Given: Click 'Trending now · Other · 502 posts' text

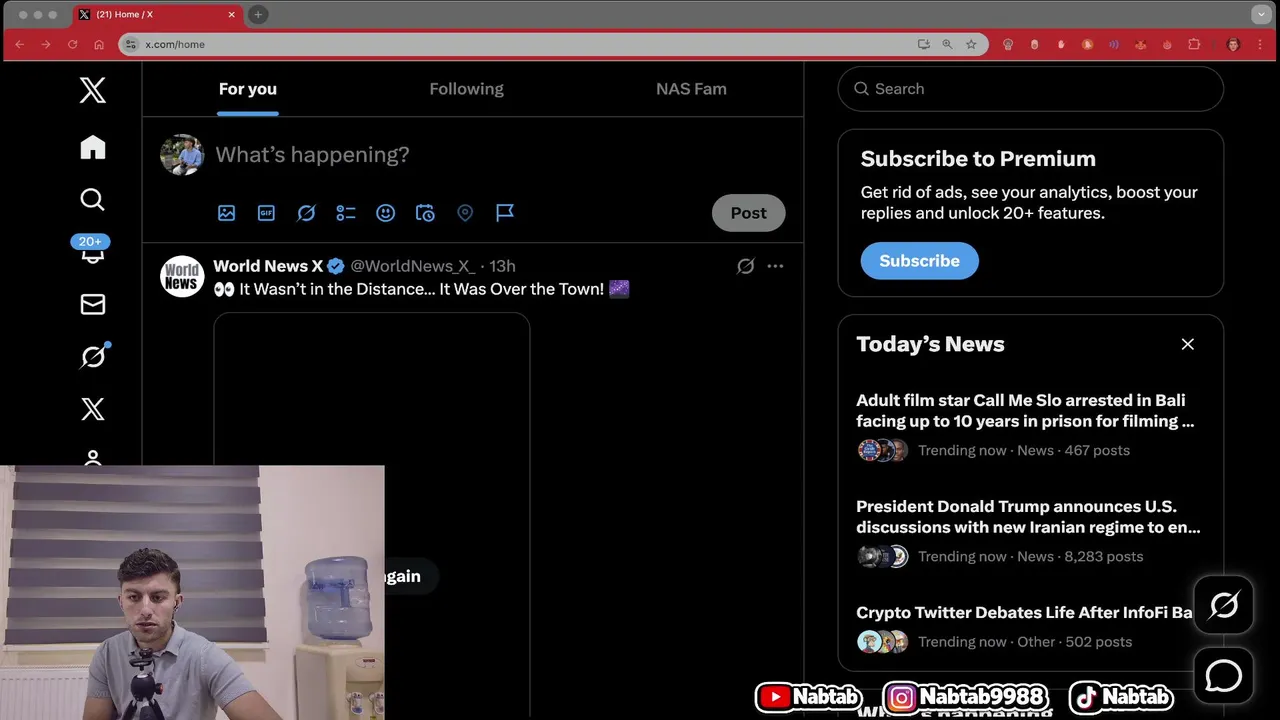Looking at the screenshot, I should 1025,642.
